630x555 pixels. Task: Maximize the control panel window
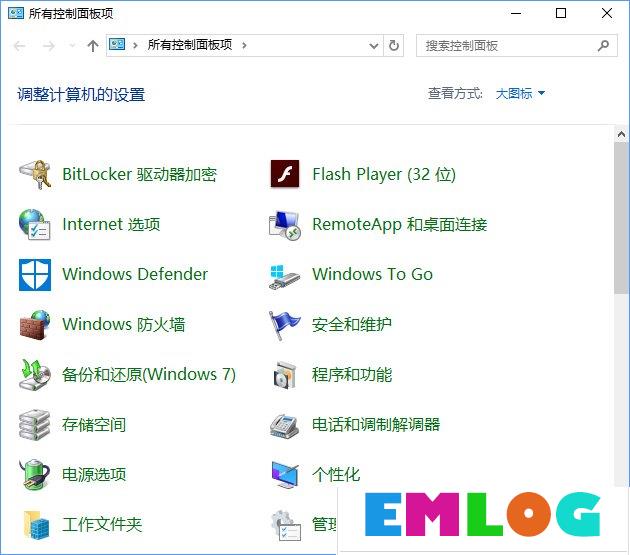[x=561, y=13]
